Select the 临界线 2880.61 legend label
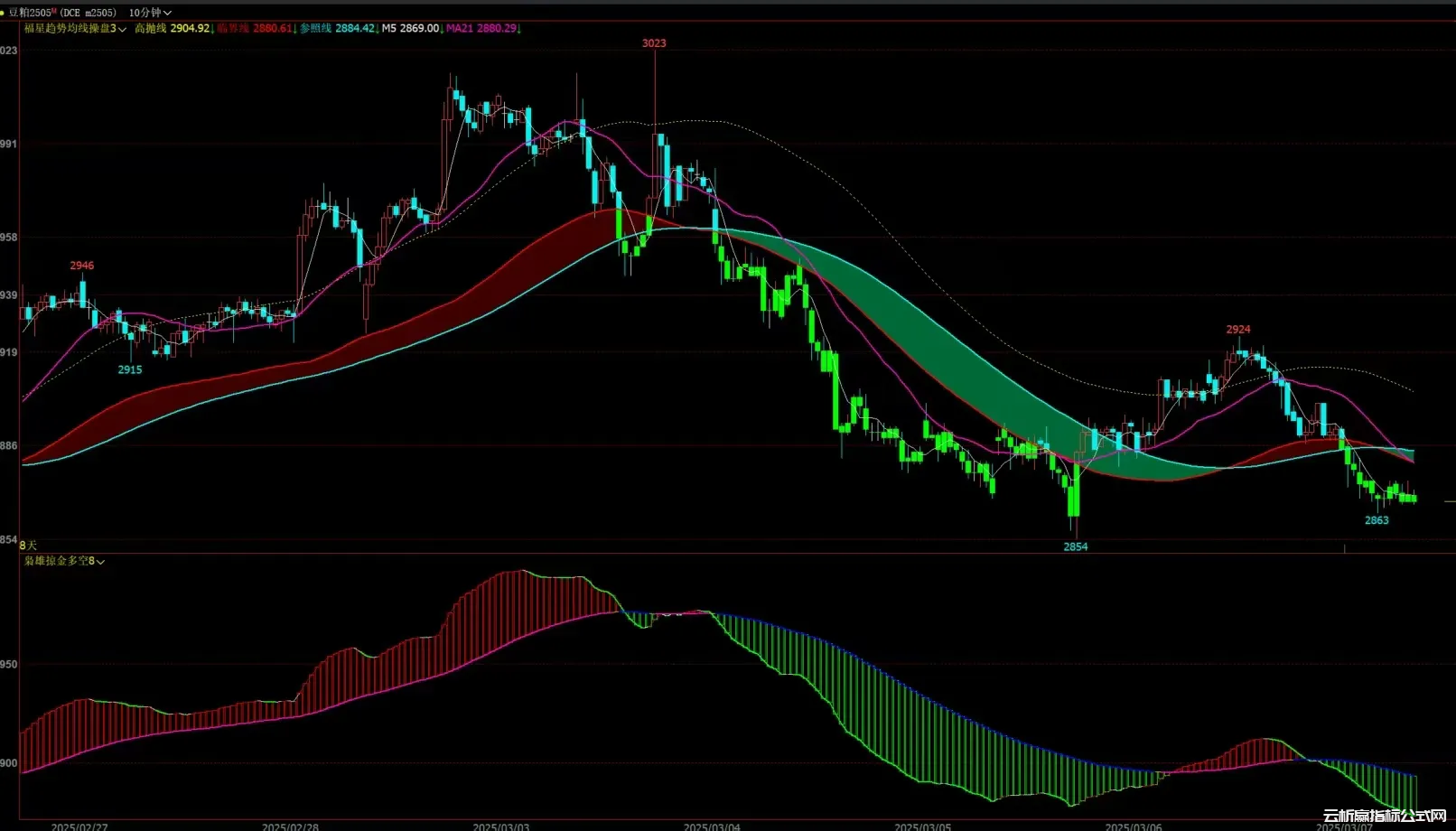1456x831 pixels. click(x=253, y=29)
